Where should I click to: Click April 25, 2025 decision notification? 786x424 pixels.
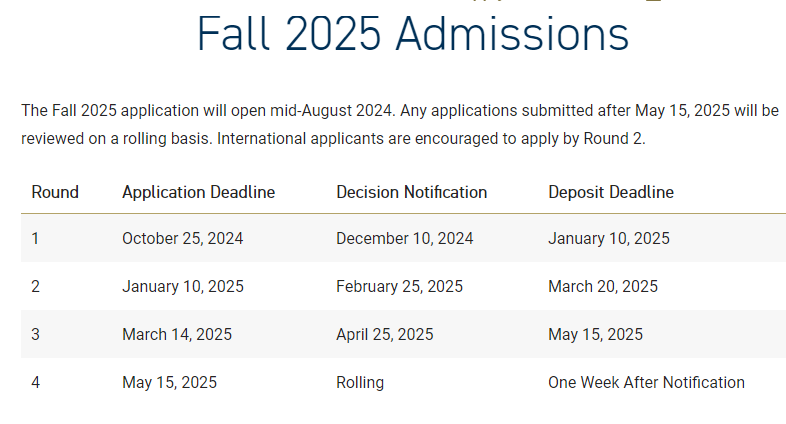pos(384,334)
